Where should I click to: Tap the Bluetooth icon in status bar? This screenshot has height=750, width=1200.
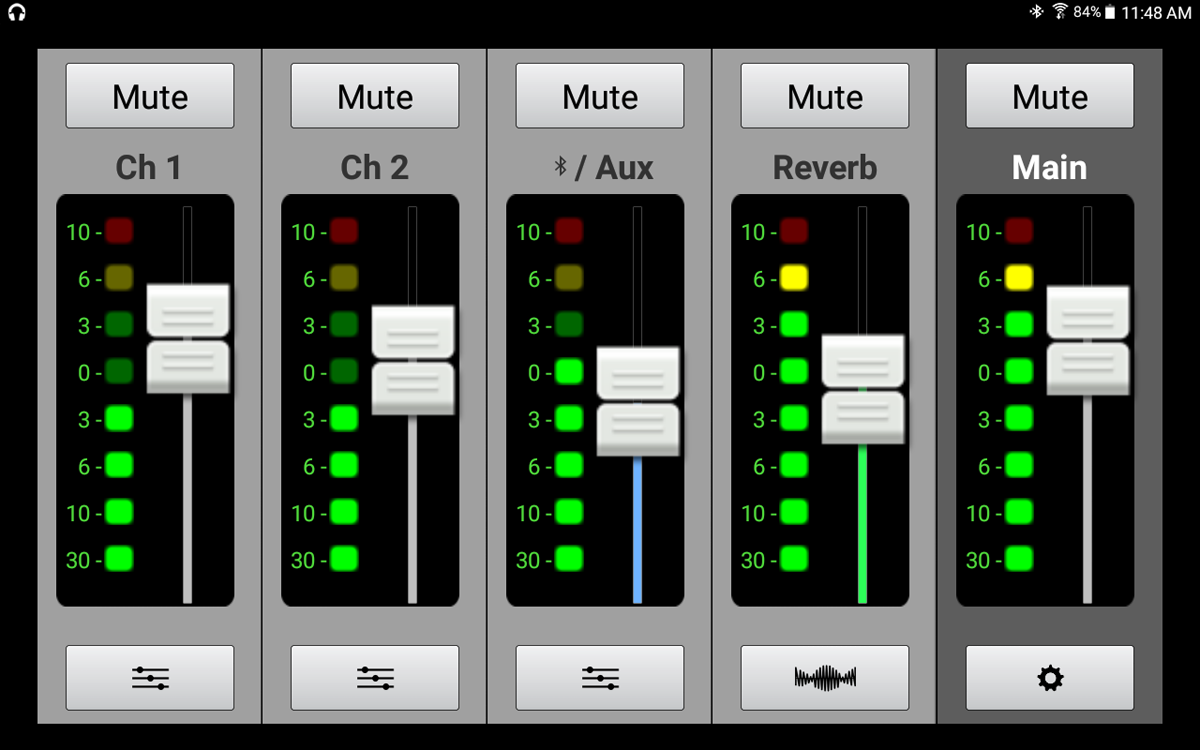click(x=1037, y=12)
